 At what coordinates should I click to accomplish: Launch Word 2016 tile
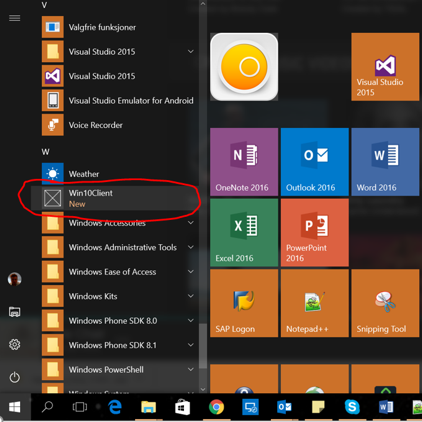pos(385,162)
